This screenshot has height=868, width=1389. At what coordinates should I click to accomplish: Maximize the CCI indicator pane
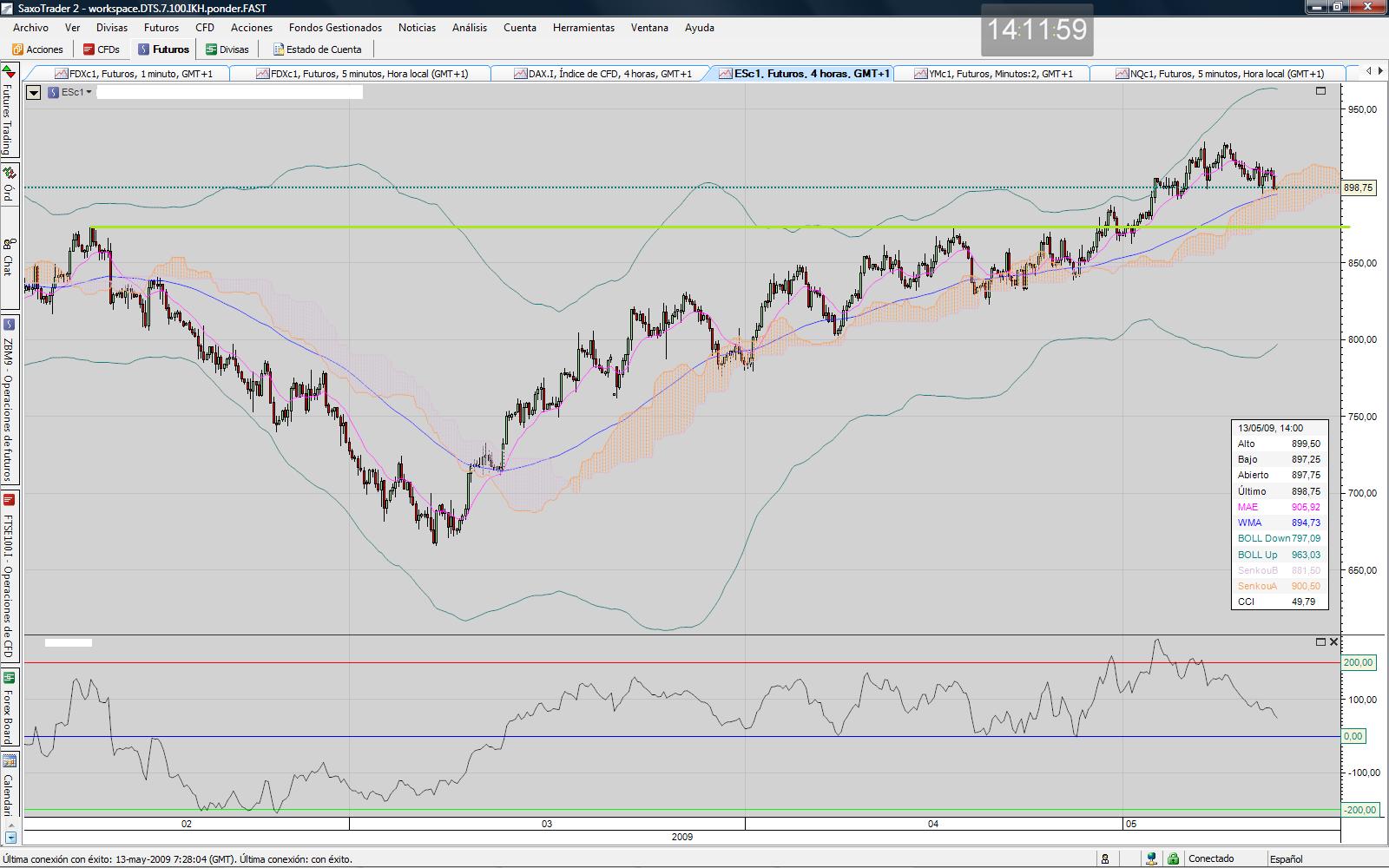point(1320,642)
